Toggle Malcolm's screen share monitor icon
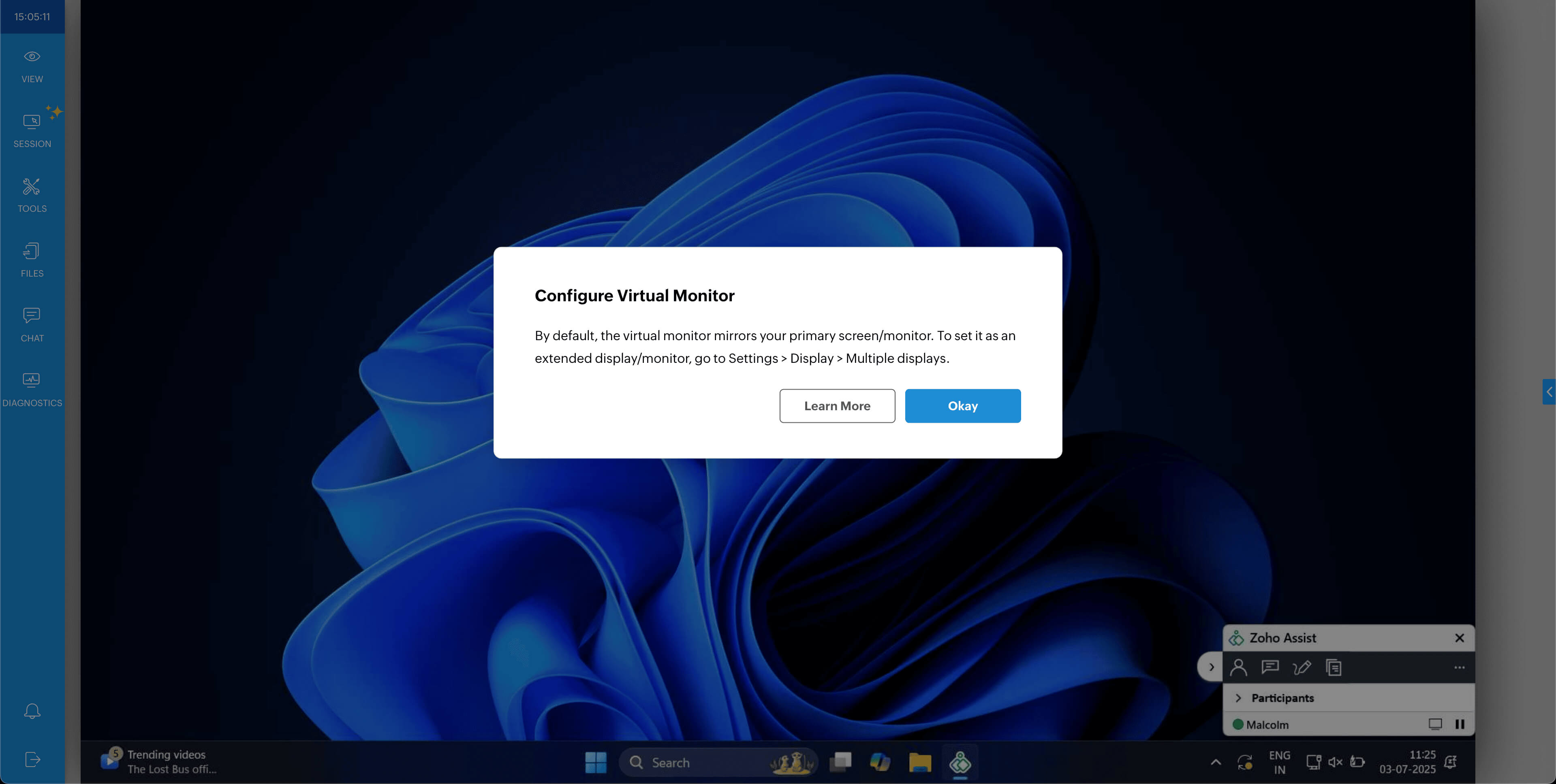1556x784 pixels. coord(1434,724)
